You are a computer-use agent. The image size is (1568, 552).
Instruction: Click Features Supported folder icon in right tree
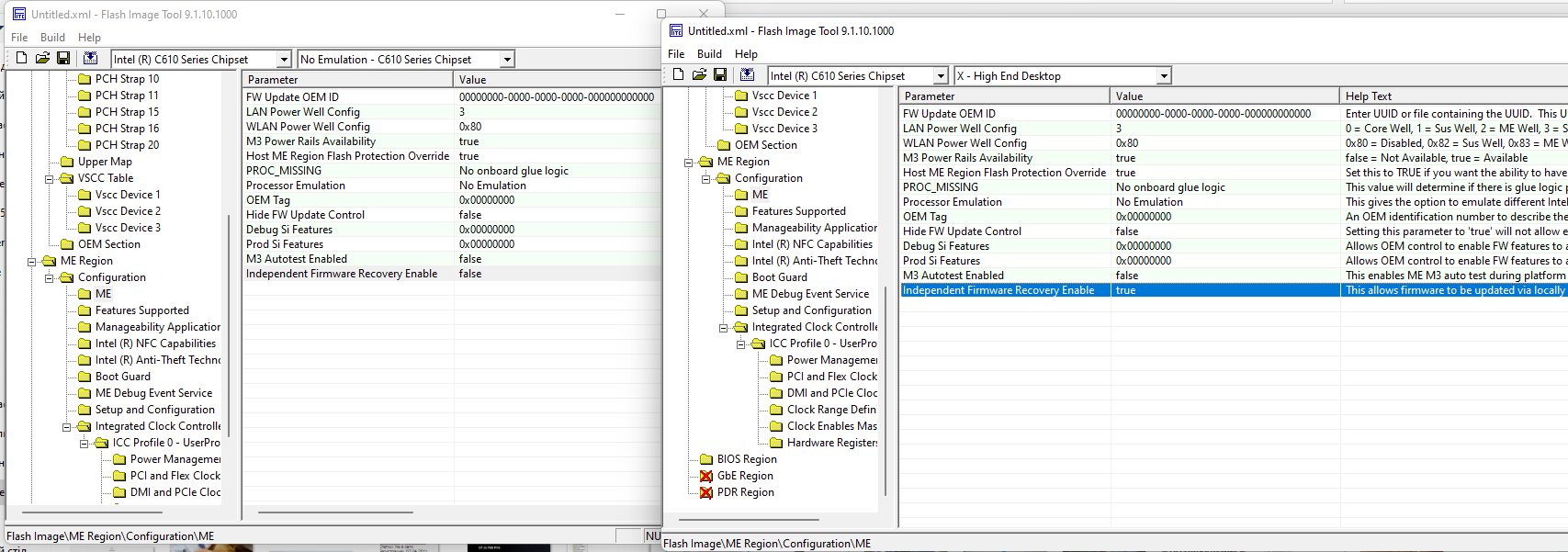coord(741,211)
